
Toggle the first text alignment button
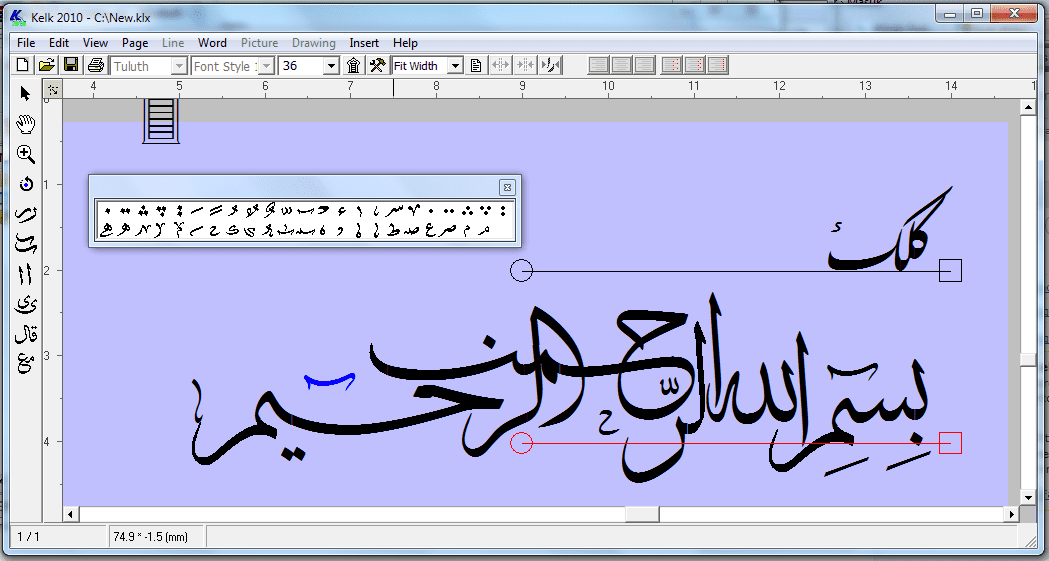tap(598, 66)
